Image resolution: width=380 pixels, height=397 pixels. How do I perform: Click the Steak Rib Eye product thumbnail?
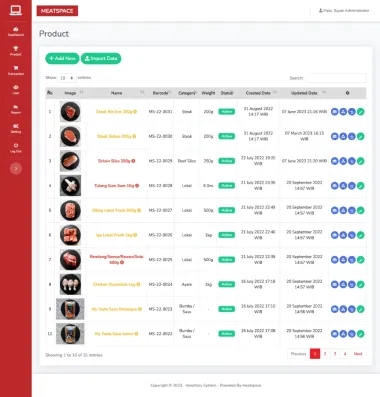[70, 112]
